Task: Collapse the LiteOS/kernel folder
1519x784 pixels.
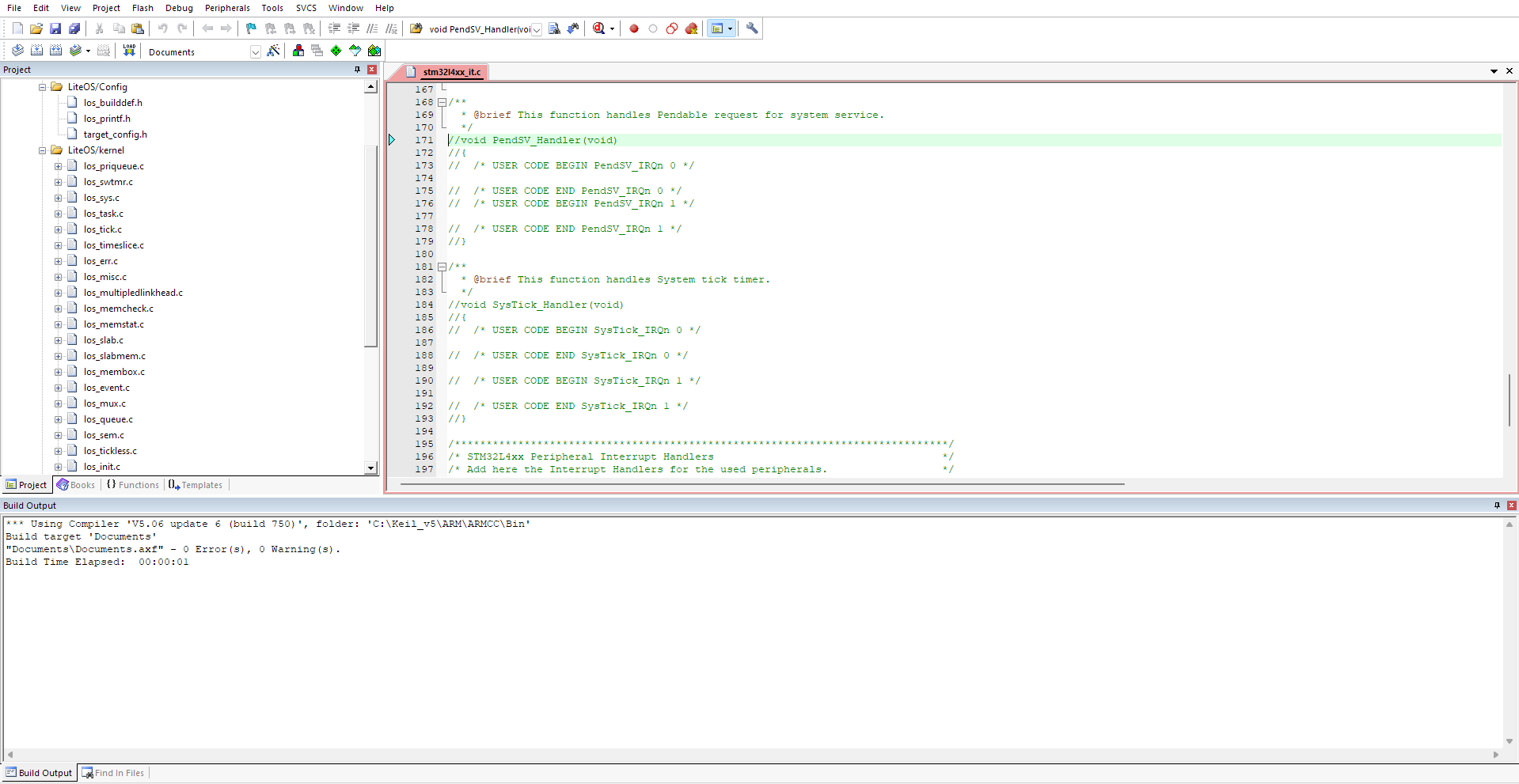Action: coord(42,150)
